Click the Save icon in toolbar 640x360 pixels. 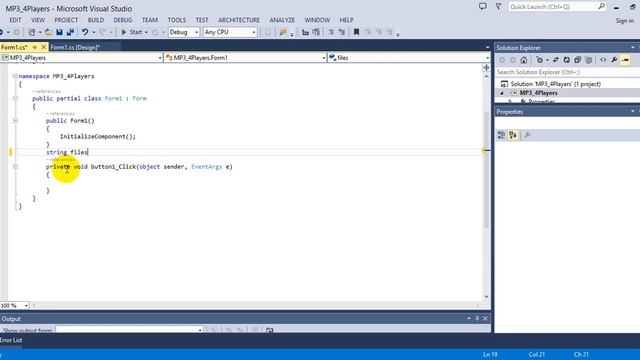pyautogui.click(x=59, y=32)
